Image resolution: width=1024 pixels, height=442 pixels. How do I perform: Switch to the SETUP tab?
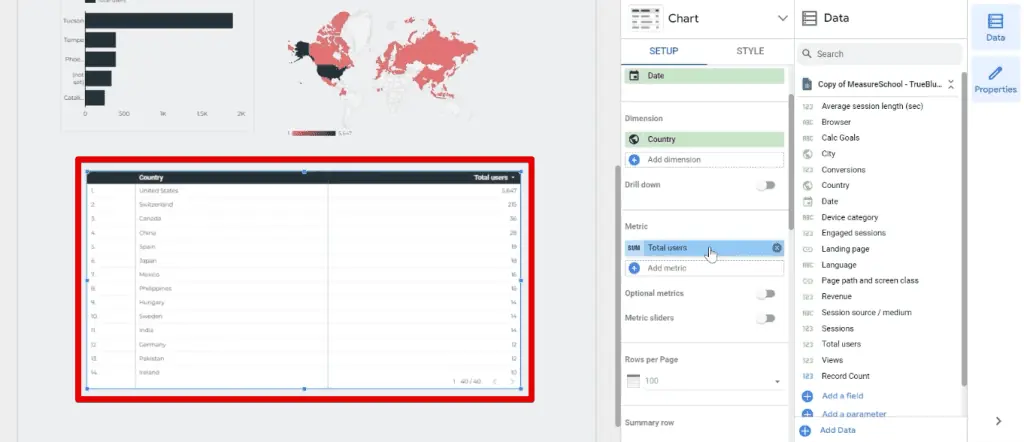664,51
